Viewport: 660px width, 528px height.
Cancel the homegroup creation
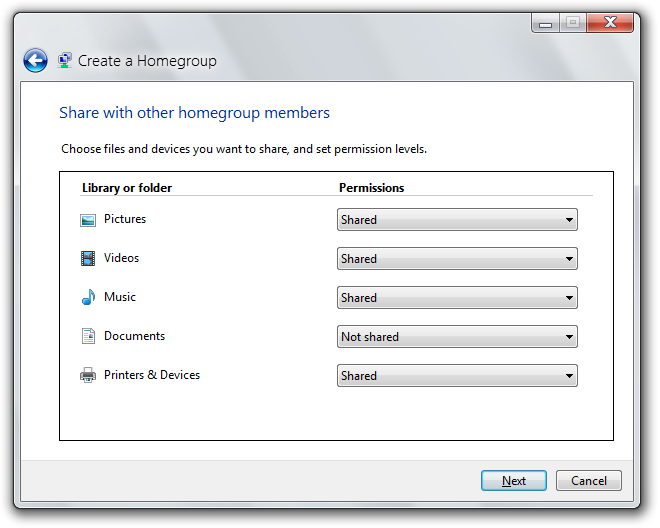point(589,481)
